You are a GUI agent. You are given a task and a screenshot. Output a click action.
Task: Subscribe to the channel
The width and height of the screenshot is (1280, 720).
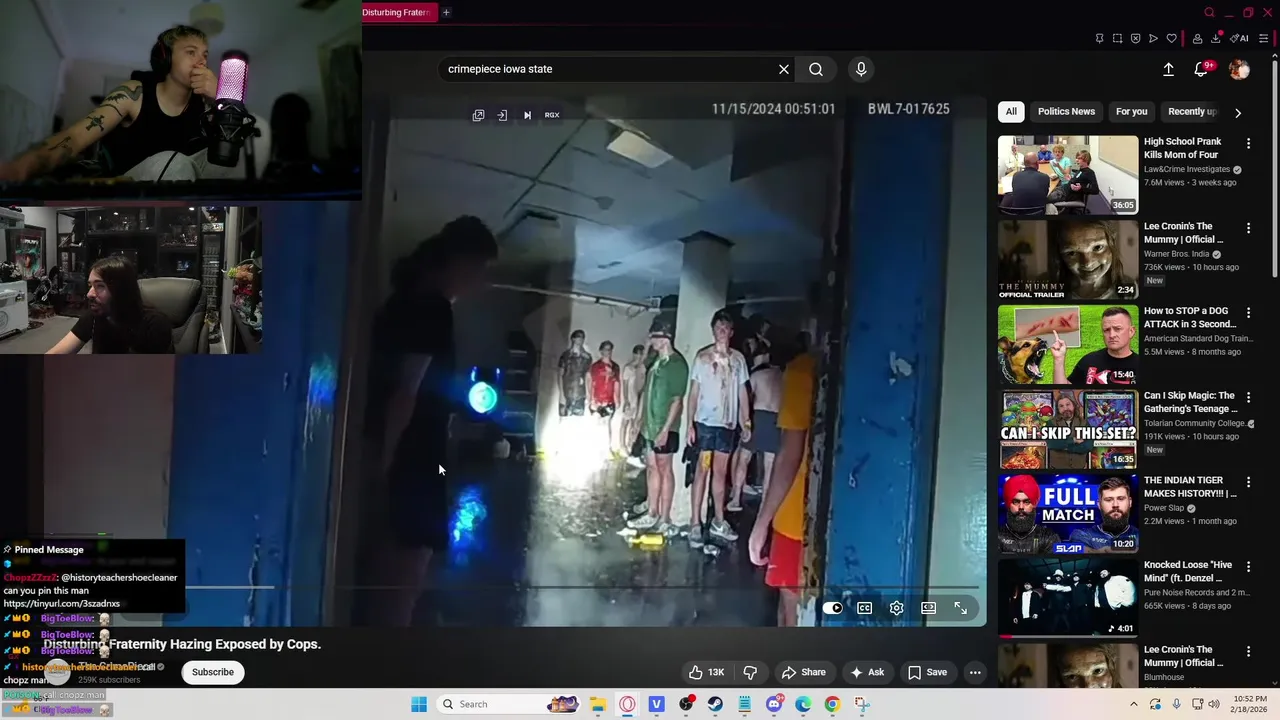[213, 672]
